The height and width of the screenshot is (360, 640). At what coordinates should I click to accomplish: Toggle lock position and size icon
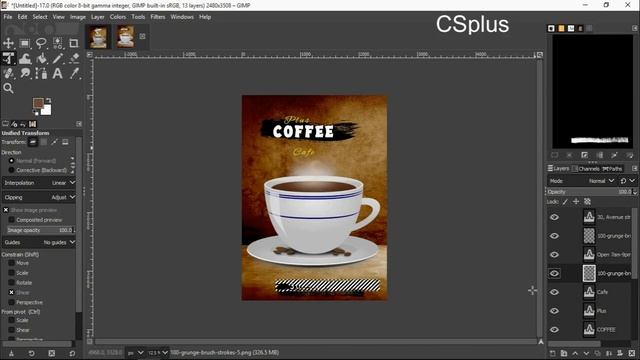click(x=576, y=202)
